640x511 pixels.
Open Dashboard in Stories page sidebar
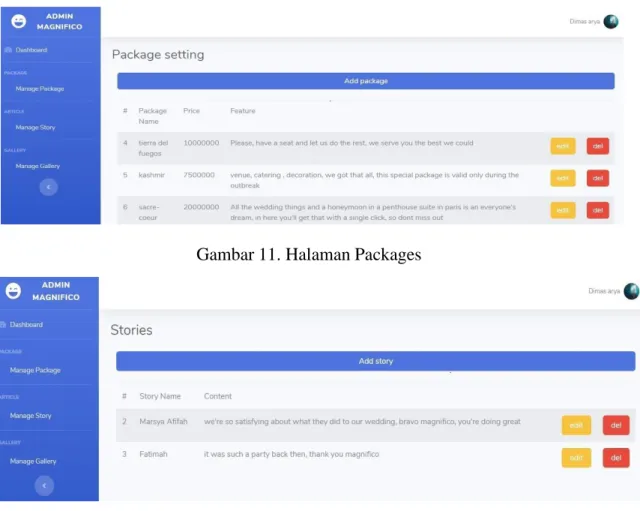point(26,324)
